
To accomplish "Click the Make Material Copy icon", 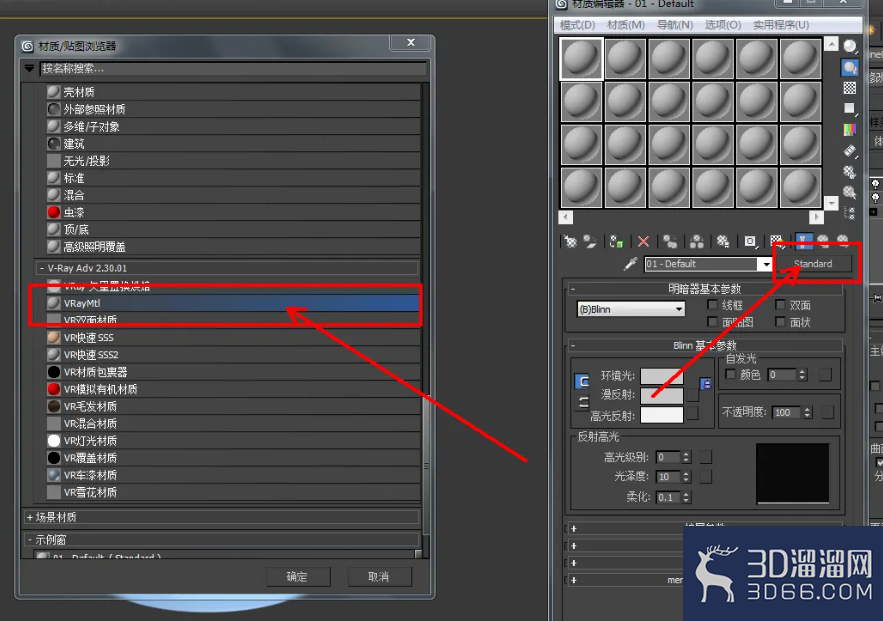I will click(x=670, y=242).
